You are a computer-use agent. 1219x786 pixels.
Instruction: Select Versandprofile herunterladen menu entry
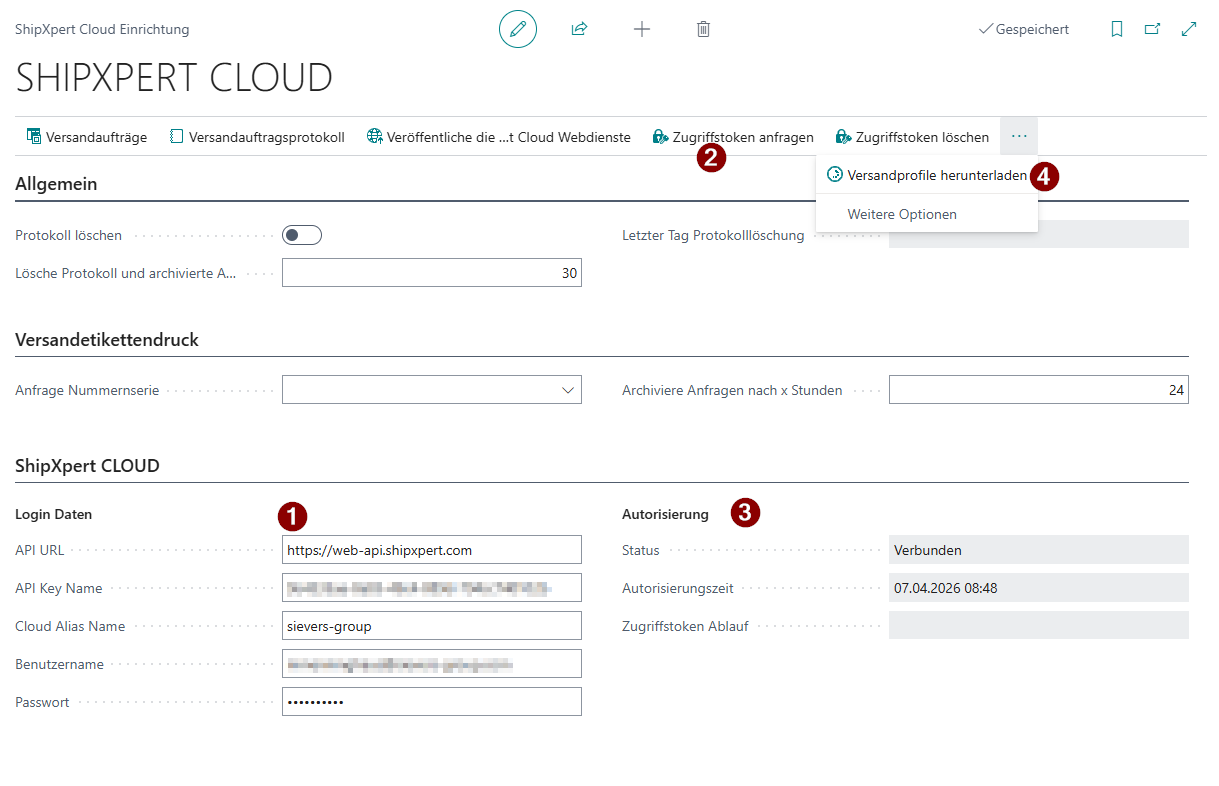point(927,175)
